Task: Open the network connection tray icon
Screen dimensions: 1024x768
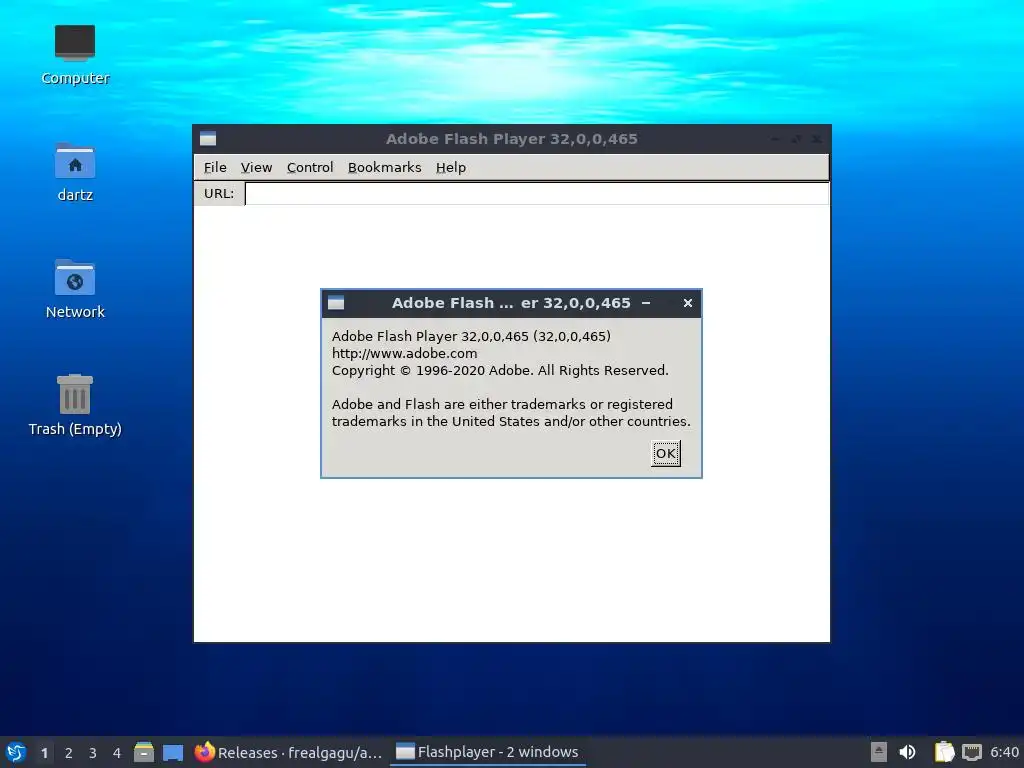Action: point(972,752)
